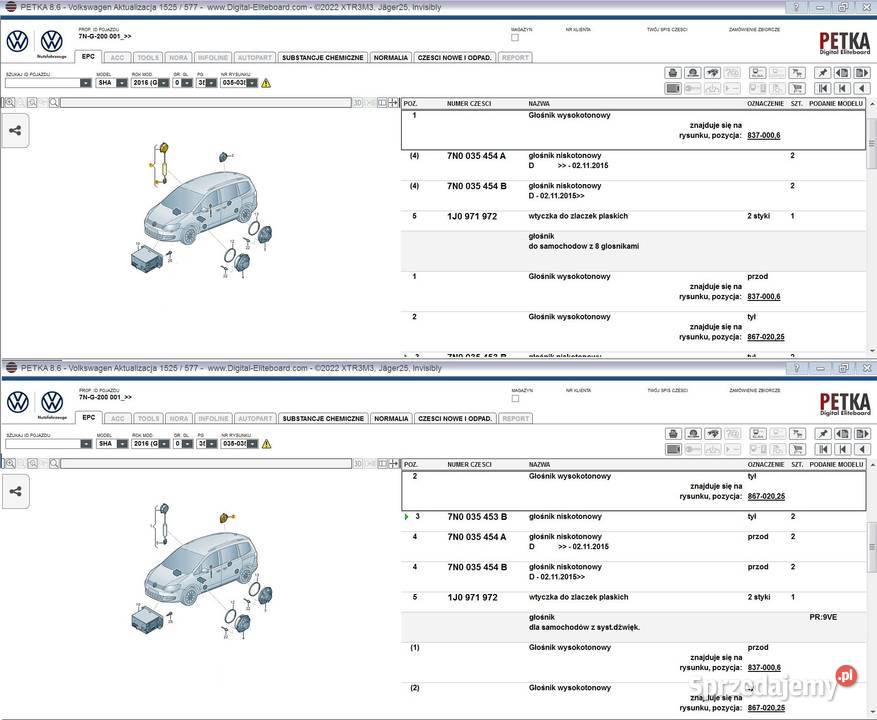
Task: Click the yellow warning triangle in the lower window
Action: tap(266, 443)
